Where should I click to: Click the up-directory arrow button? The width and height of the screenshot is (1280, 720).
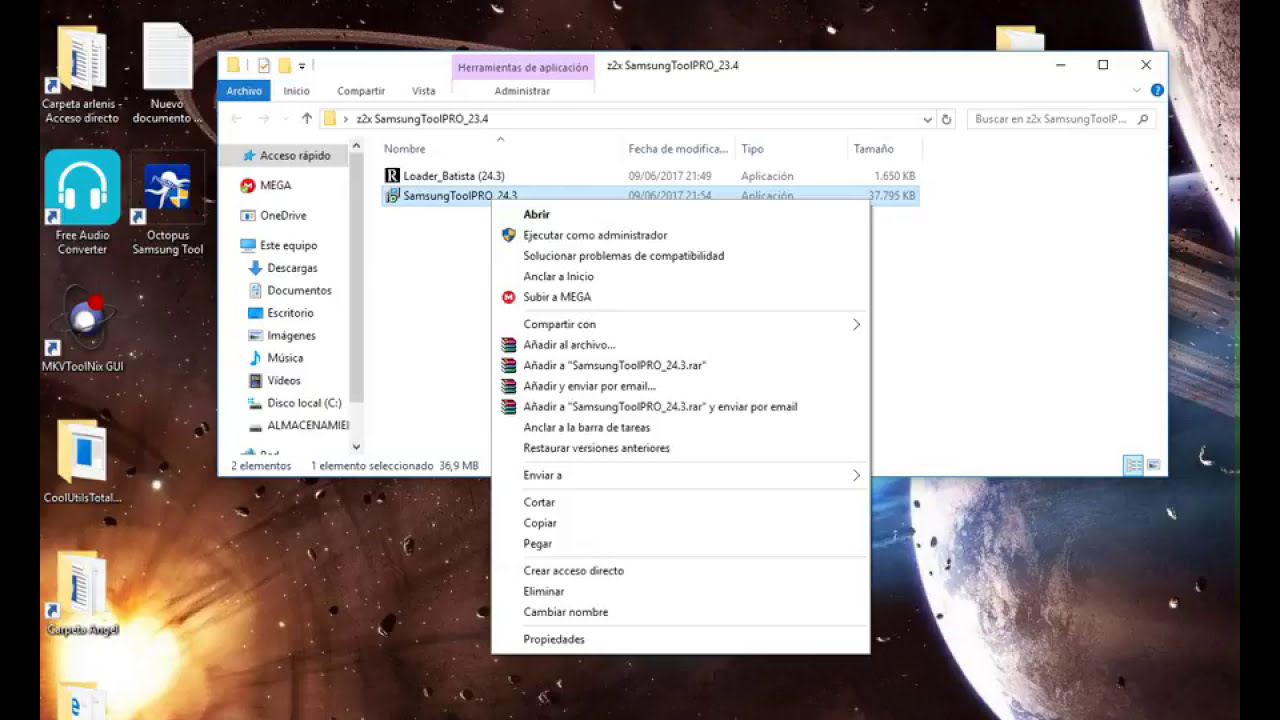pos(307,119)
